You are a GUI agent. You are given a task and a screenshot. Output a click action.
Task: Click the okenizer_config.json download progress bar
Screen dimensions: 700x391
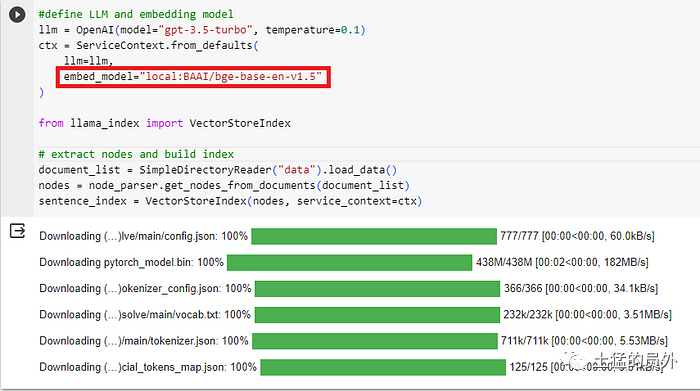coord(377,289)
